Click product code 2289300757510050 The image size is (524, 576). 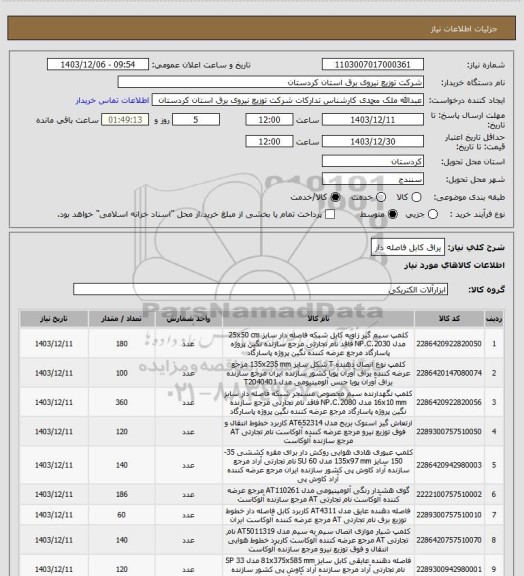449,432
